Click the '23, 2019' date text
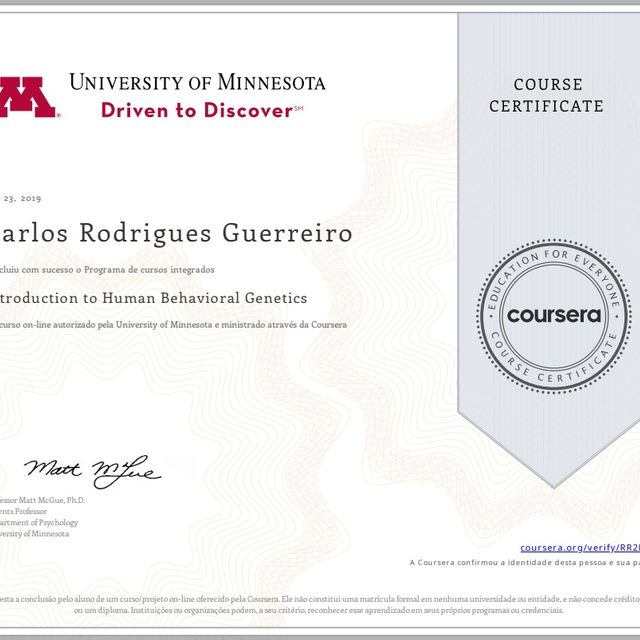 tap(22, 198)
